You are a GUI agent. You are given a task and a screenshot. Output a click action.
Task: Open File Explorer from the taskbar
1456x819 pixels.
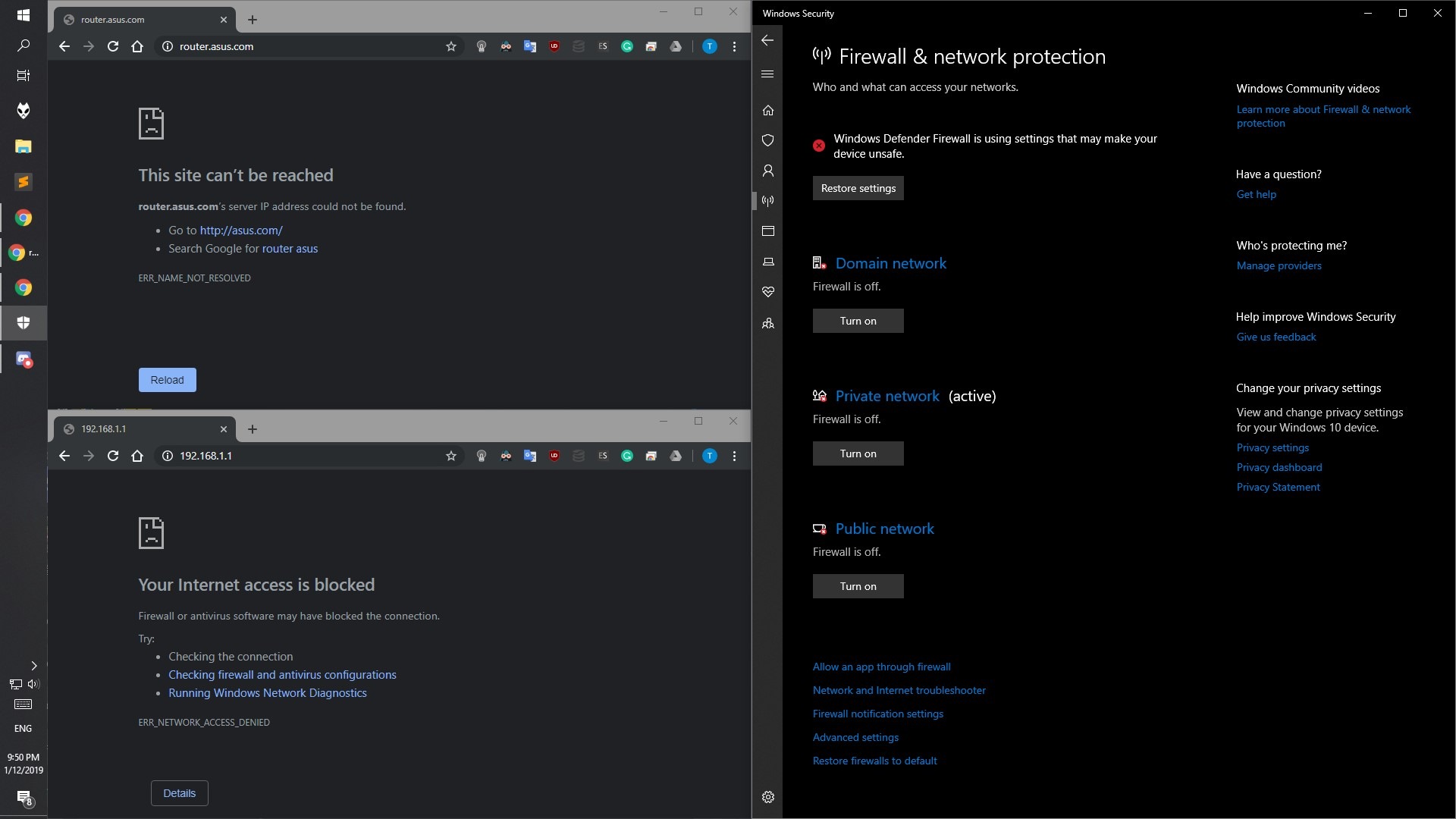tap(23, 146)
